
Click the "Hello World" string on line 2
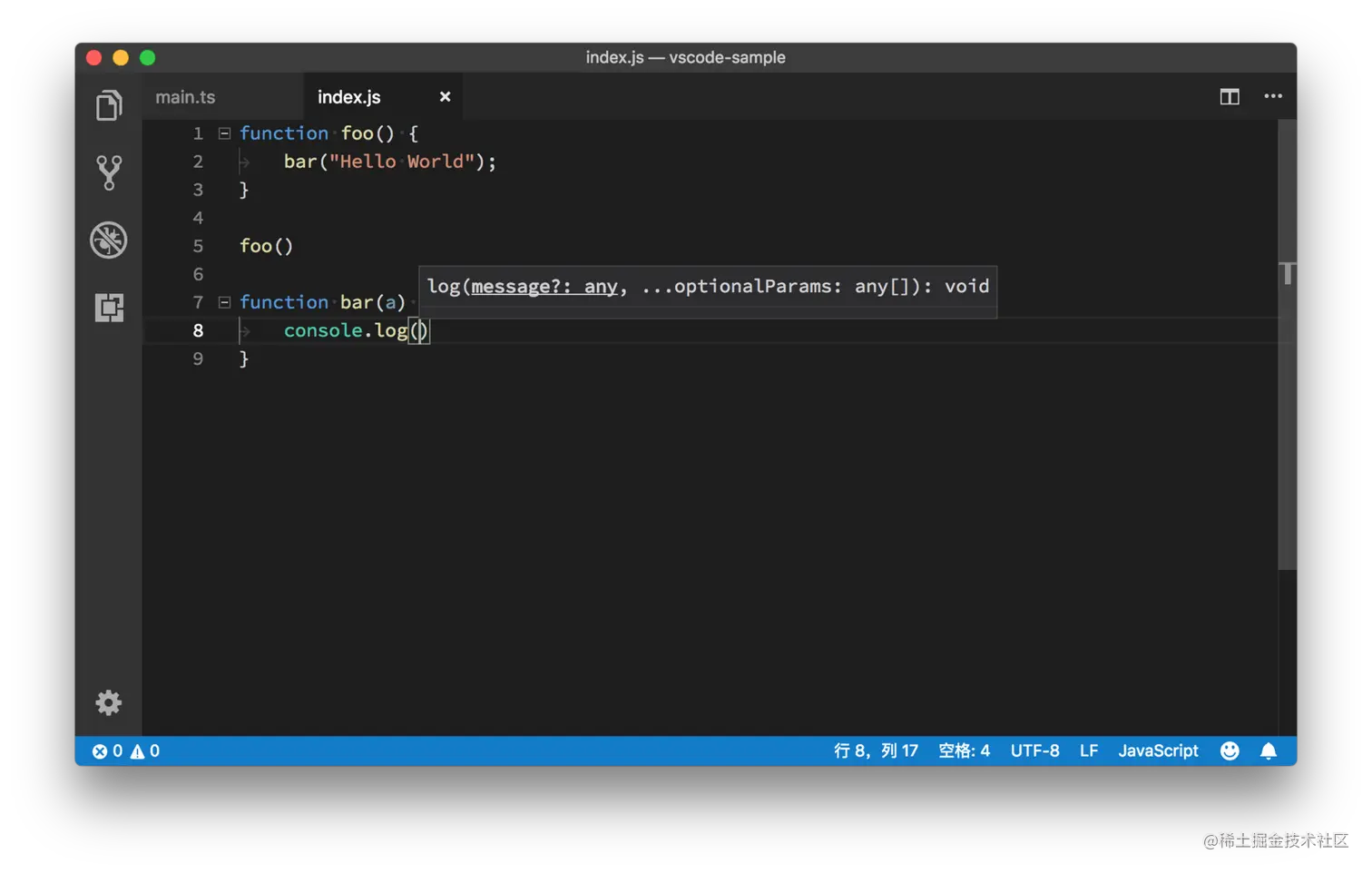coord(401,162)
